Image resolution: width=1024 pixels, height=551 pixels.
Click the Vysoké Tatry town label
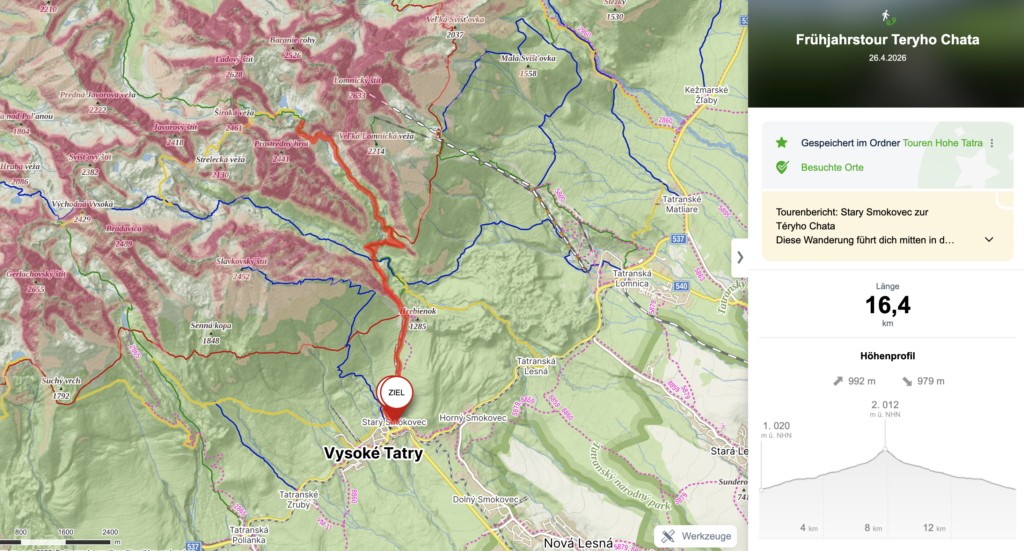[x=374, y=453]
